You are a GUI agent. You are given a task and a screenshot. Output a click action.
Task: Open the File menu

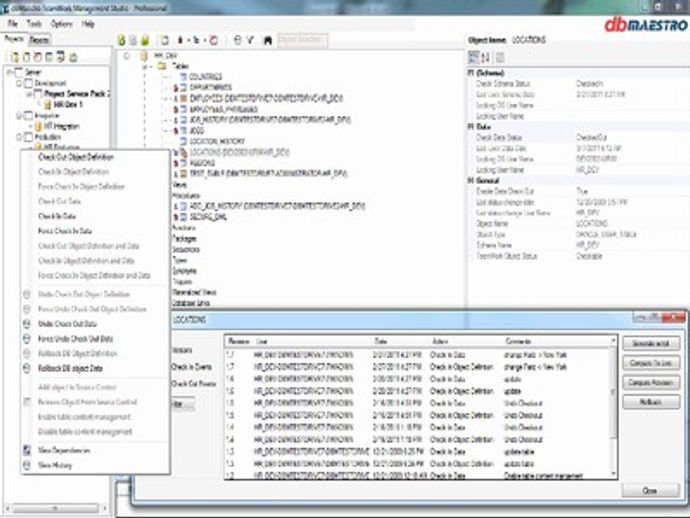13,24
